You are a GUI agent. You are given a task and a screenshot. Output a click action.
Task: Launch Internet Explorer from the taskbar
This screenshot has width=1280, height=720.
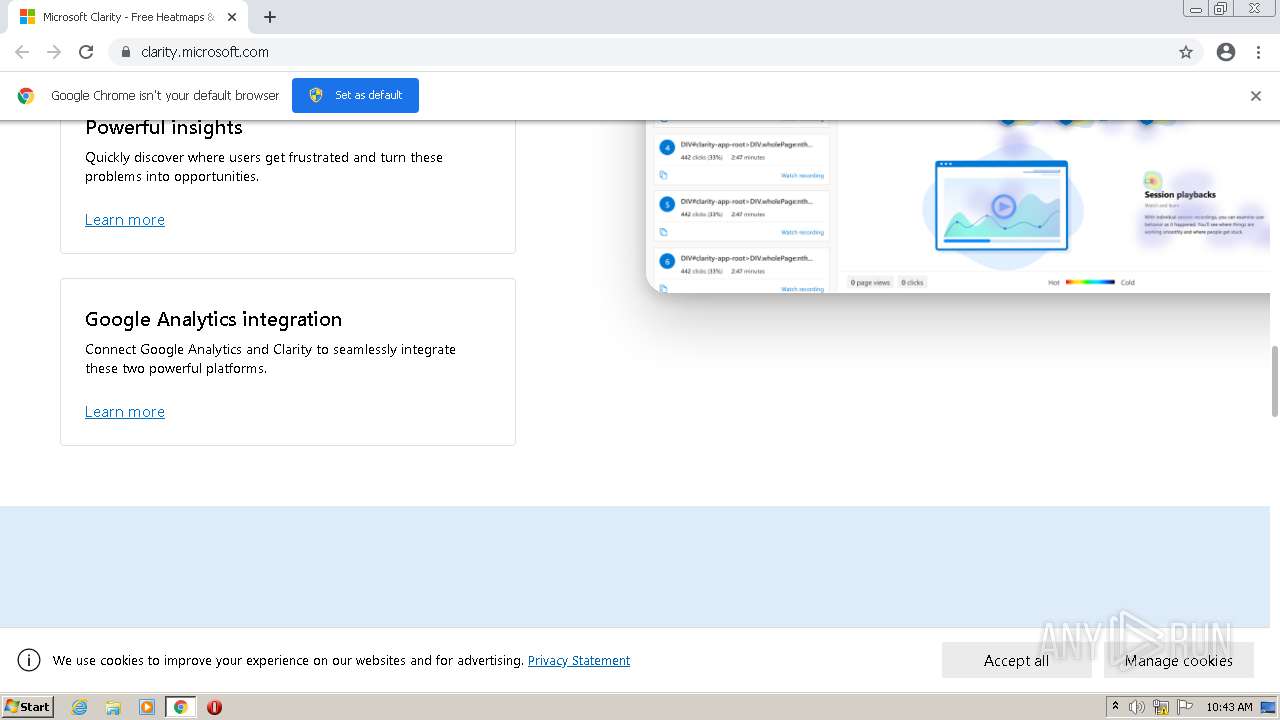click(x=79, y=707)
